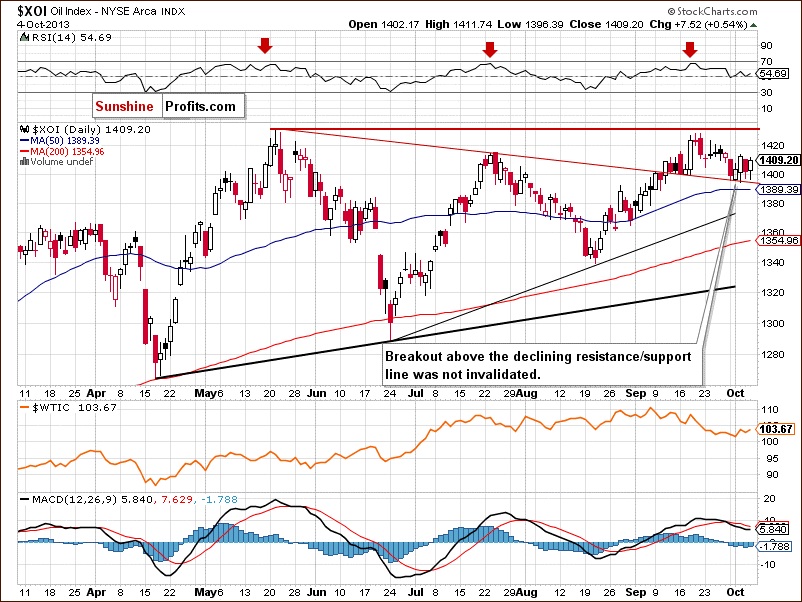The image size is (802, 602).
Task: Click the 'Oil Index - NYSE Arca INDX' subtitle
Action: pos(118,11)
